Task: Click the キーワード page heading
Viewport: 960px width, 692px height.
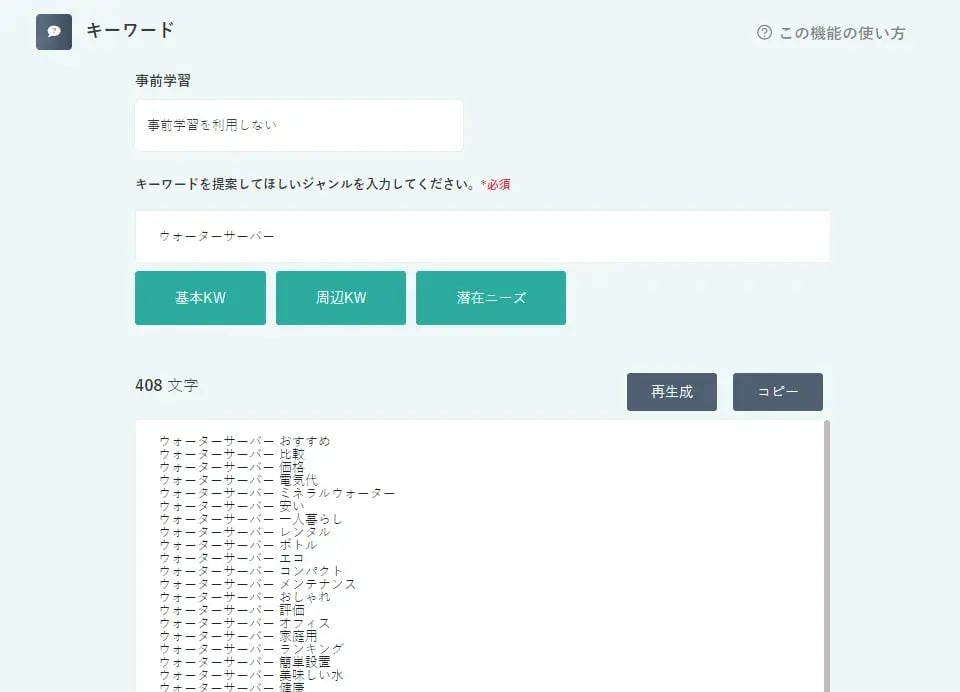Action: [x=130, y=30]
